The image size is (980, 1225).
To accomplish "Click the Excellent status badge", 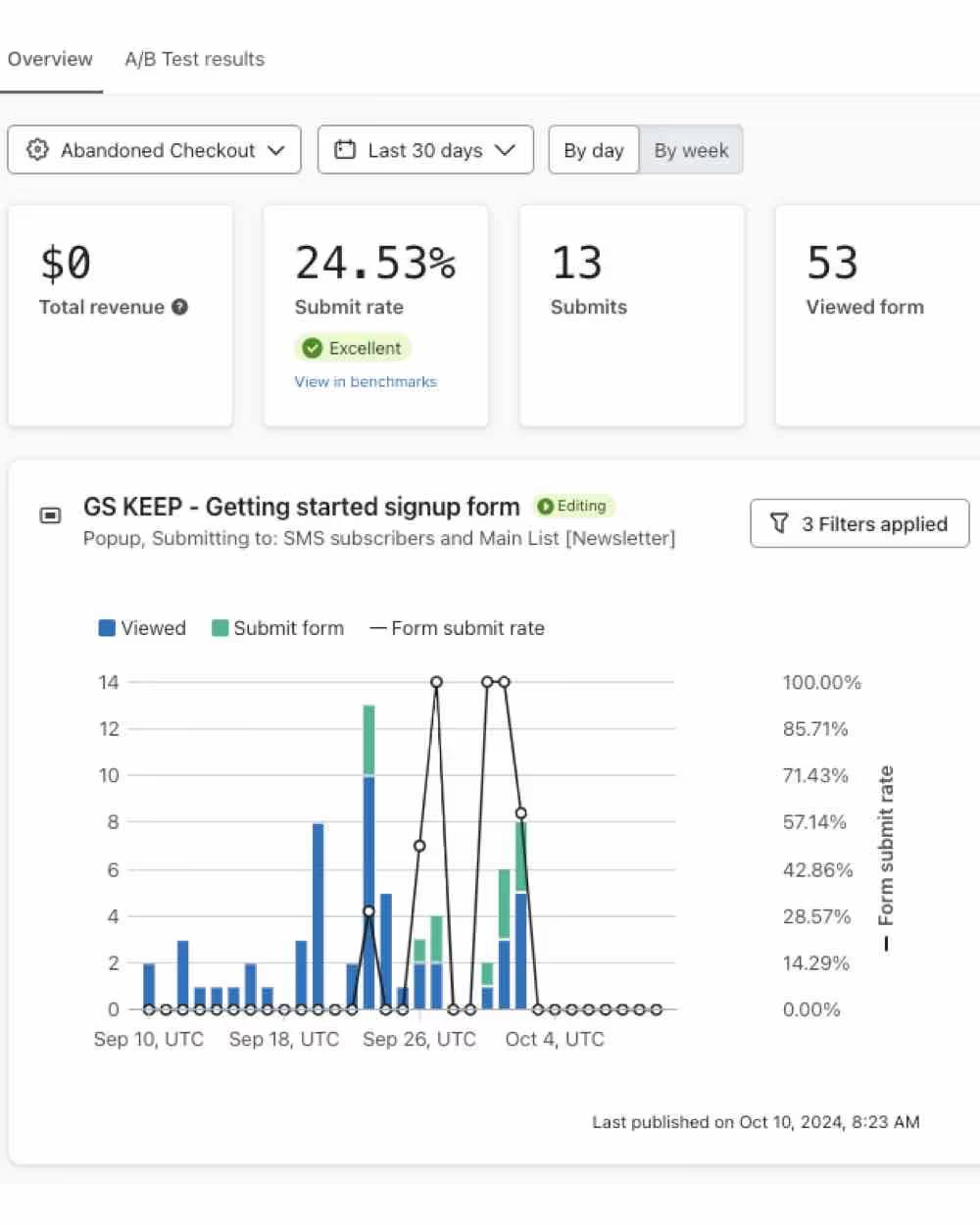I will pyautogui.click(x=353, y=348).
